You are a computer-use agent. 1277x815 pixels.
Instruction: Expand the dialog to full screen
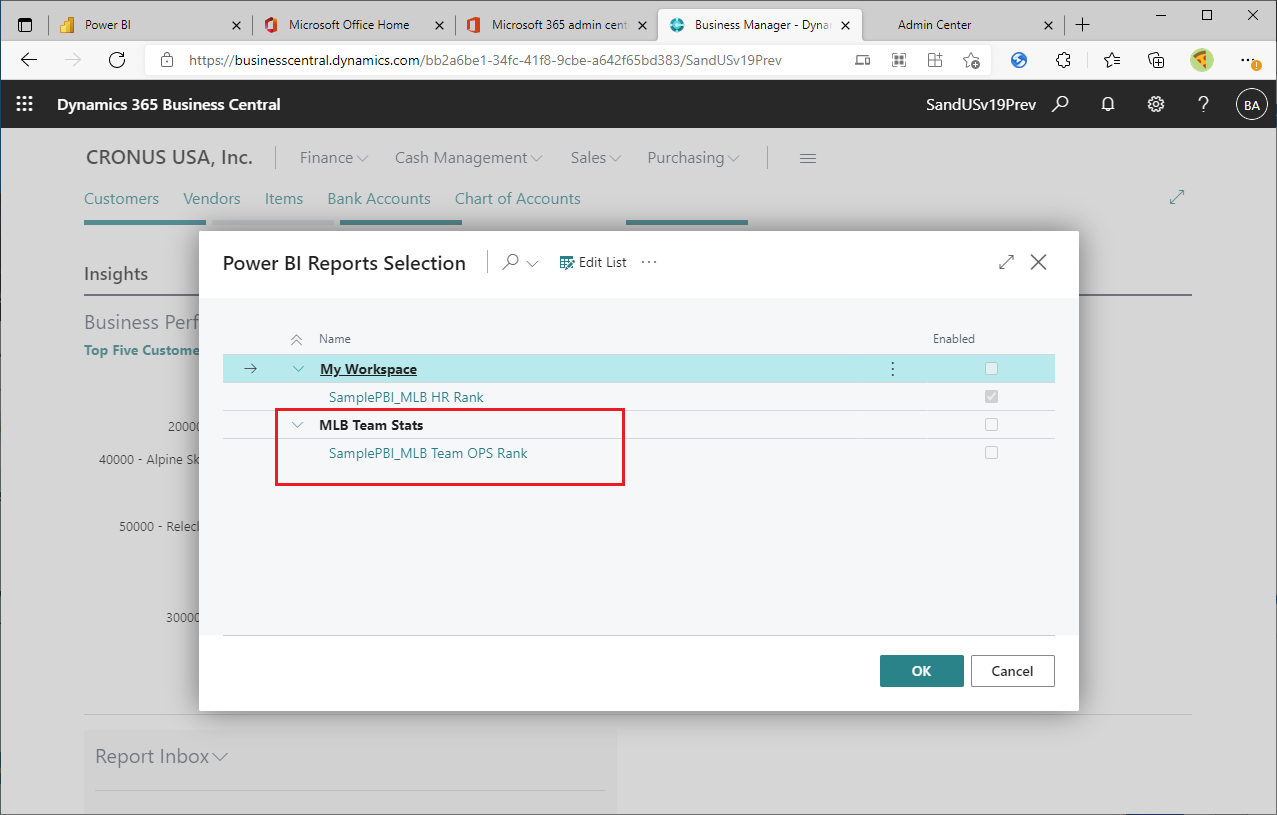(x=1006, y=262)
